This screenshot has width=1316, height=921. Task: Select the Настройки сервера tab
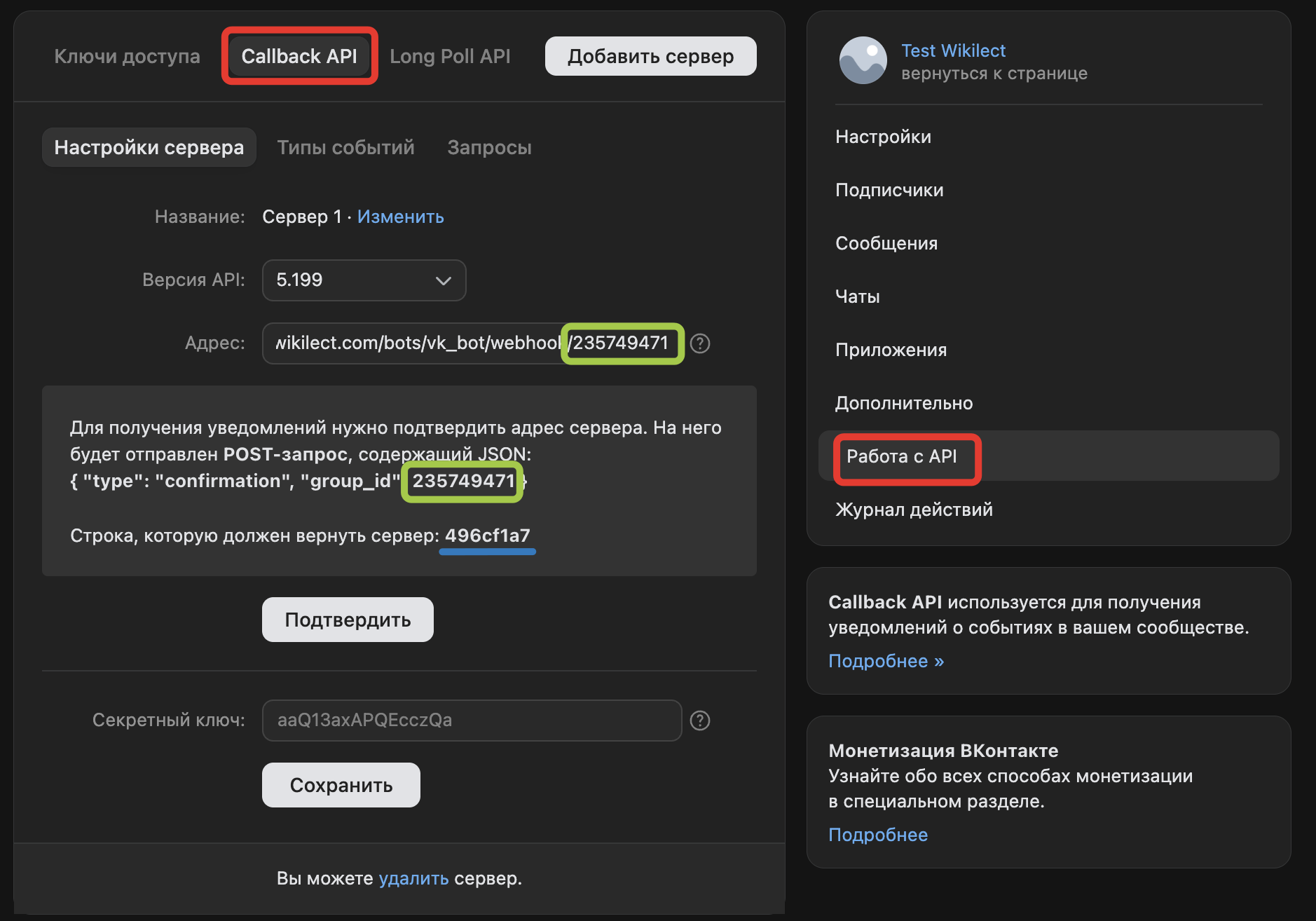[149, 147]
